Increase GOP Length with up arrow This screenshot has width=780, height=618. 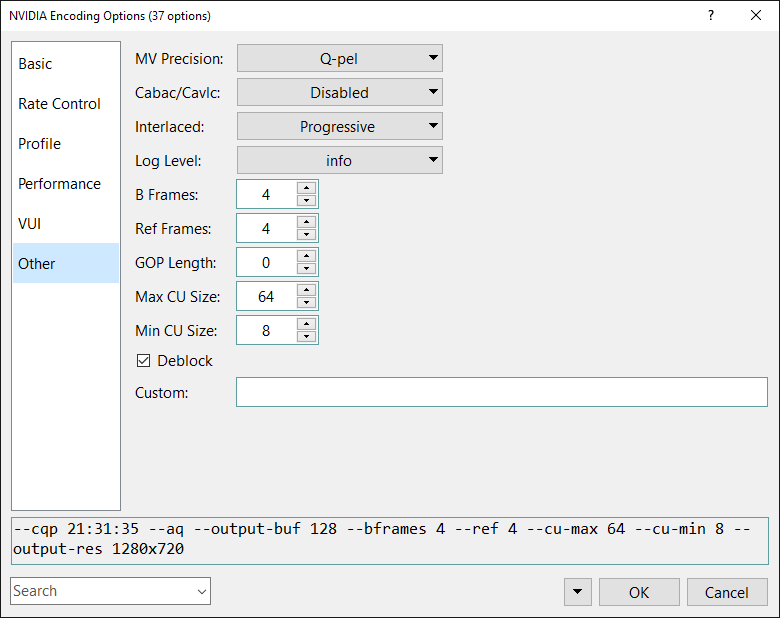306,256
